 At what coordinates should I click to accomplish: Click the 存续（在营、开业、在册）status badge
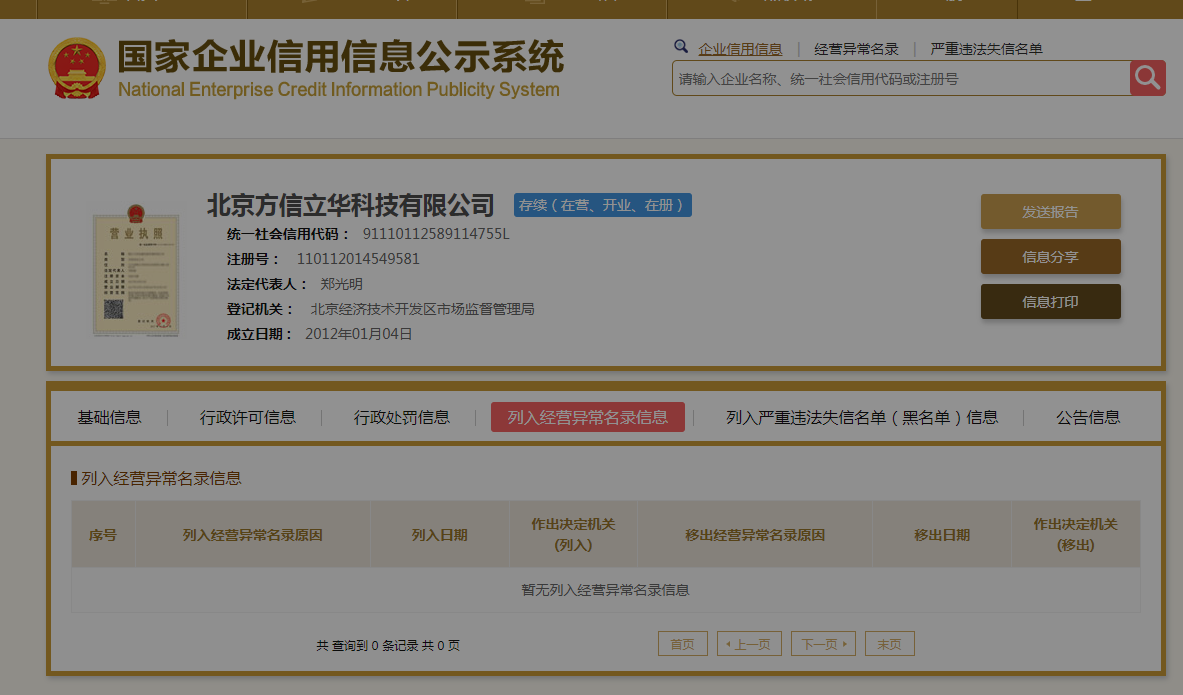point(603,205)
